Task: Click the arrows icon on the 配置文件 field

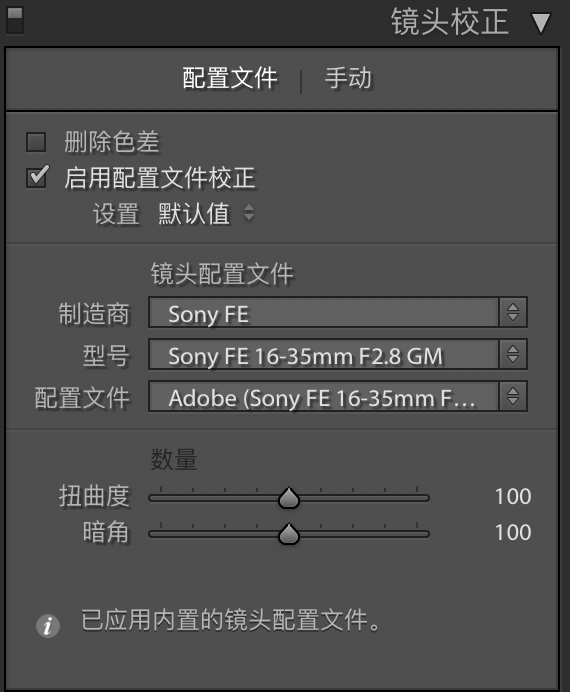Action: [513, 396]
